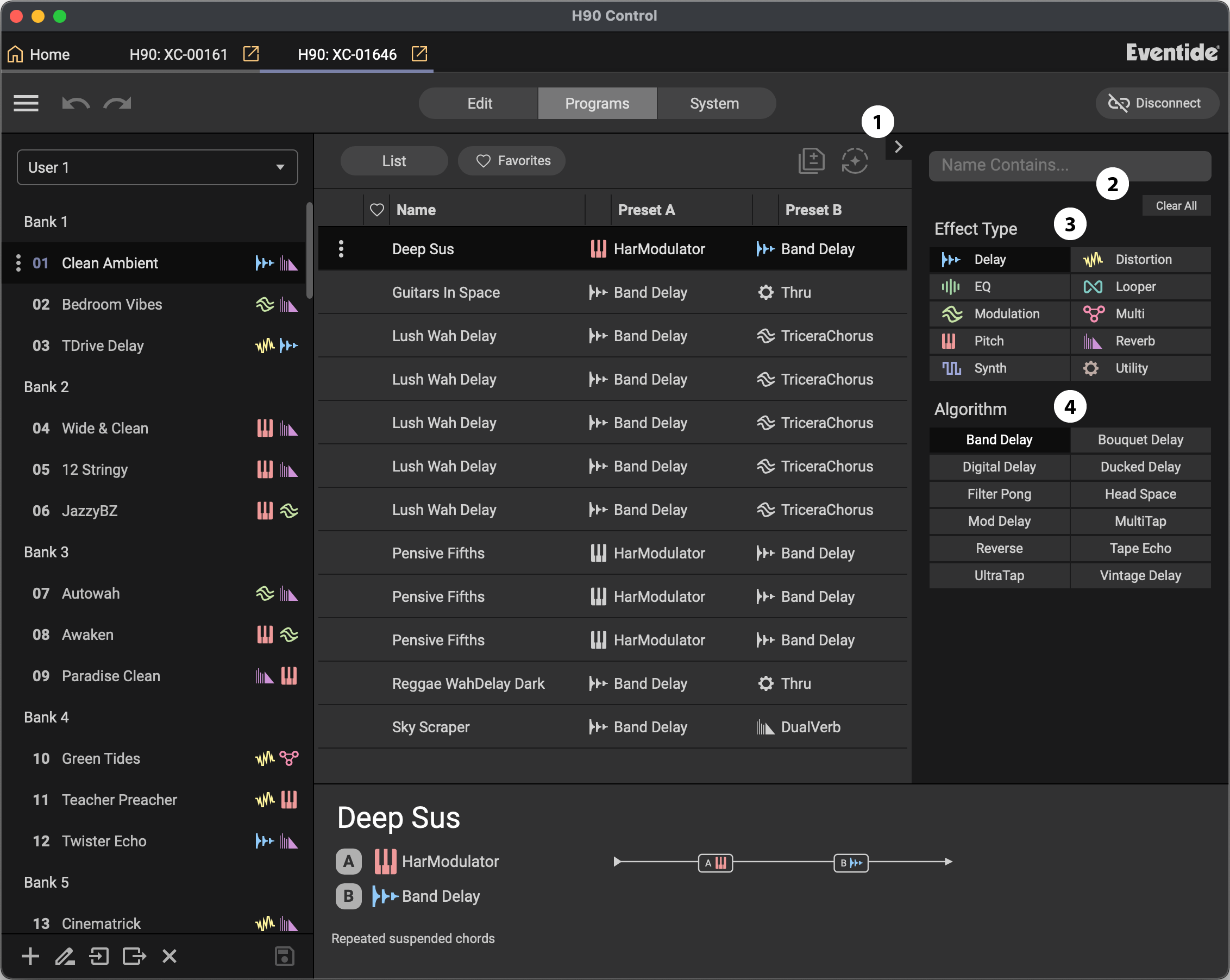This screenshot has width=1230, height=980.
Task: Switch to the Programs tab
Action: click(597, 103)
